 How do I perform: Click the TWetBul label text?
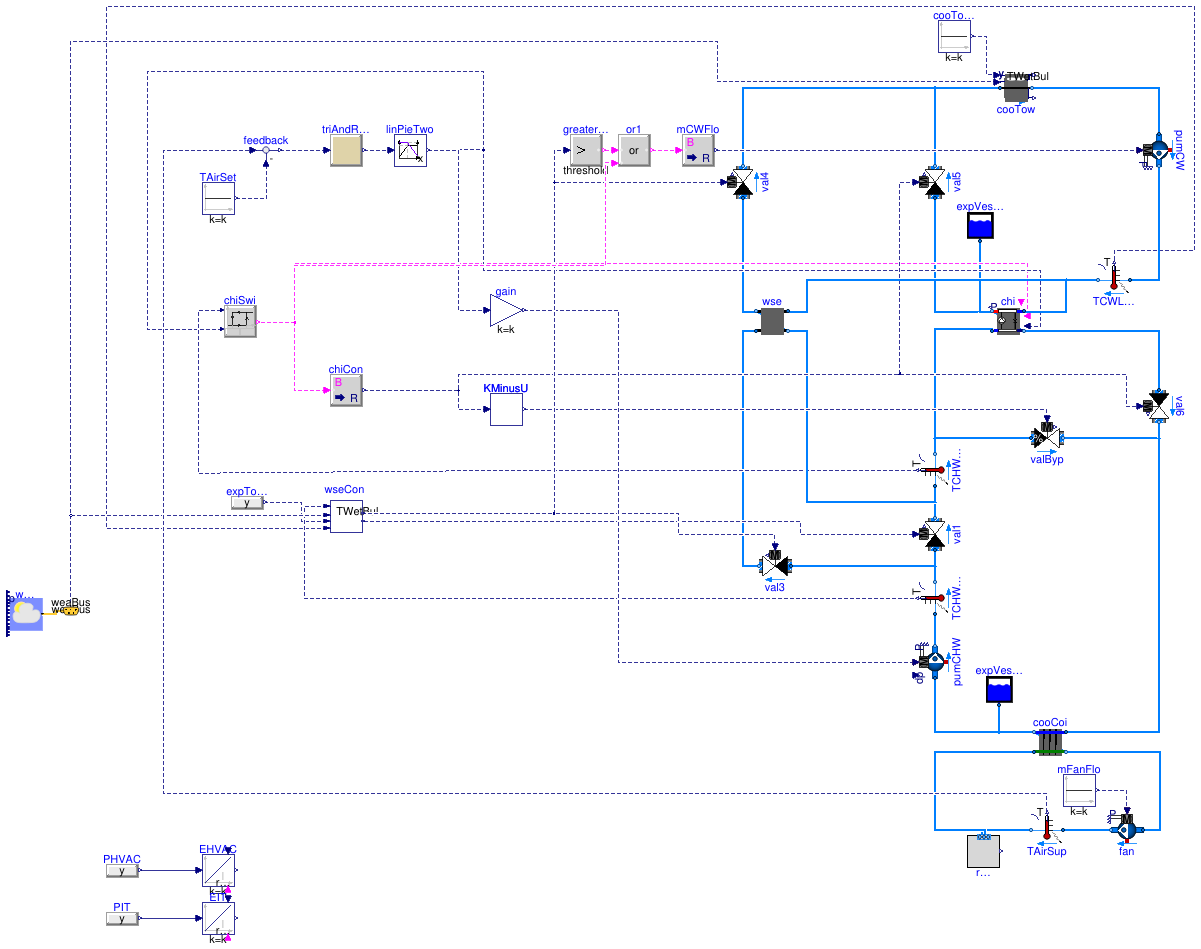point(1028,76)
